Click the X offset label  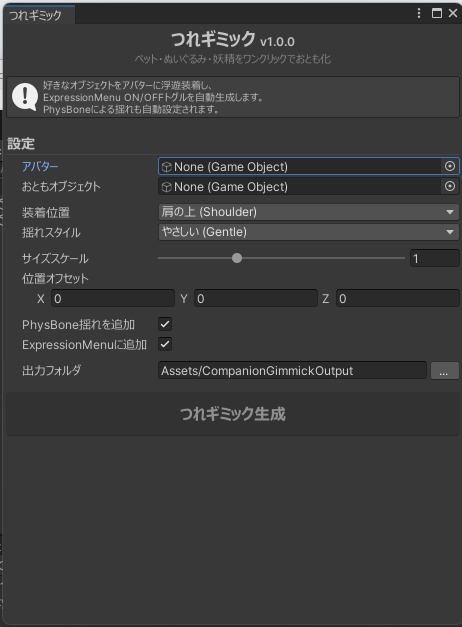[x=41, y=299]
